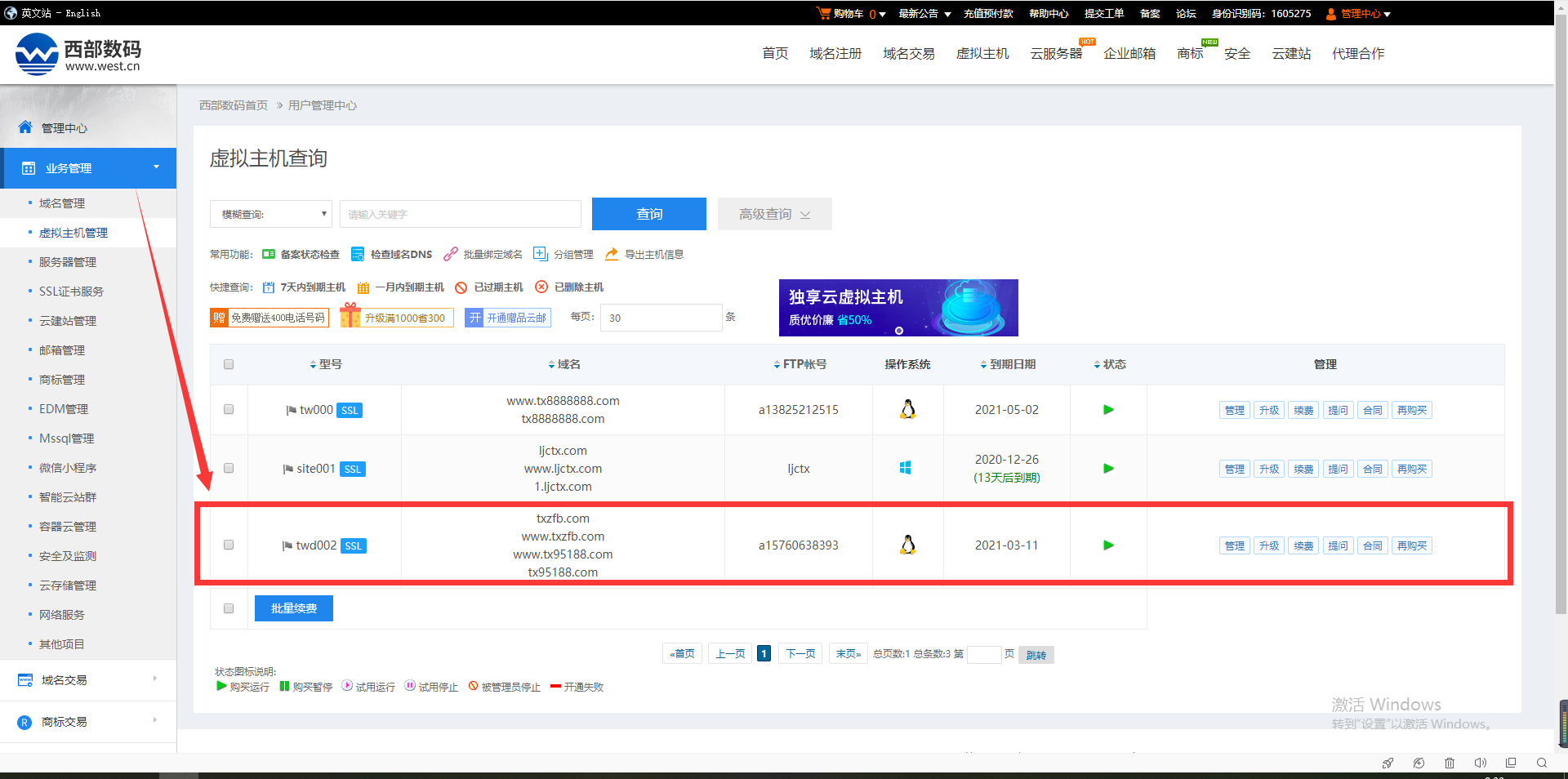Renew host twd002 via 续费 button
Screen dimensions: 1568x779
[1303, 545]
